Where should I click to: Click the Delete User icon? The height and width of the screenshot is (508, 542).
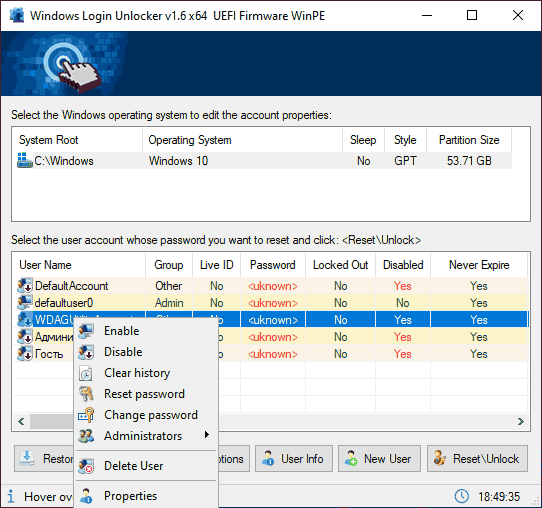point(86,466)
